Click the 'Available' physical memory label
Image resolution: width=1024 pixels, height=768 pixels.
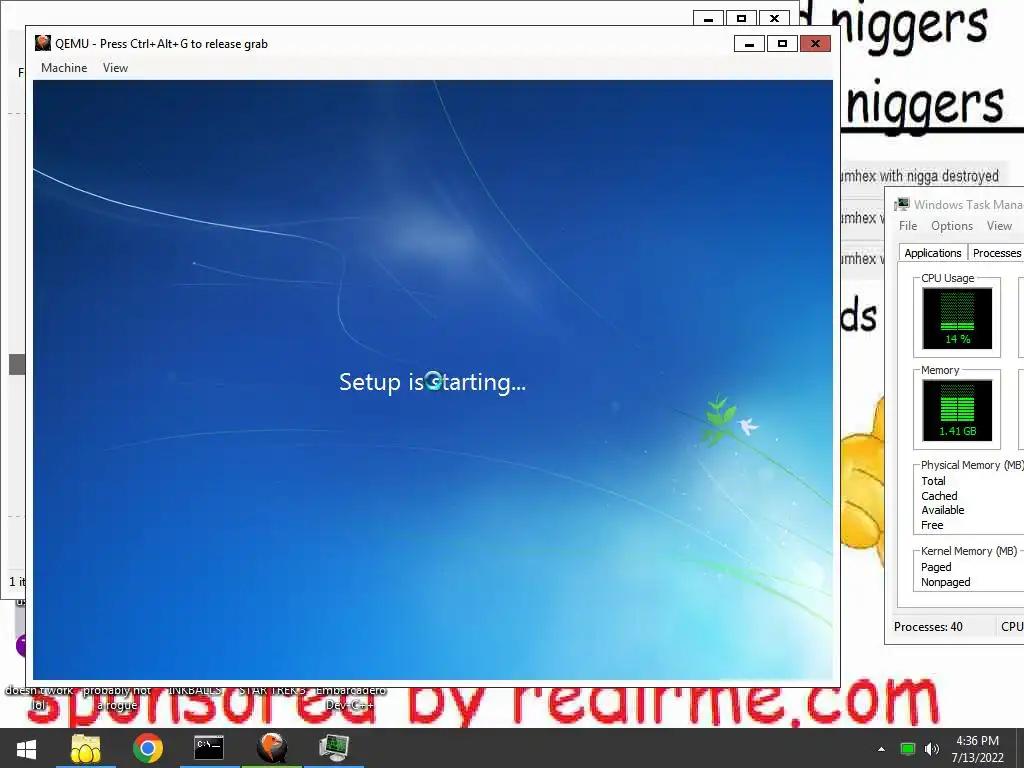[942, 510]
